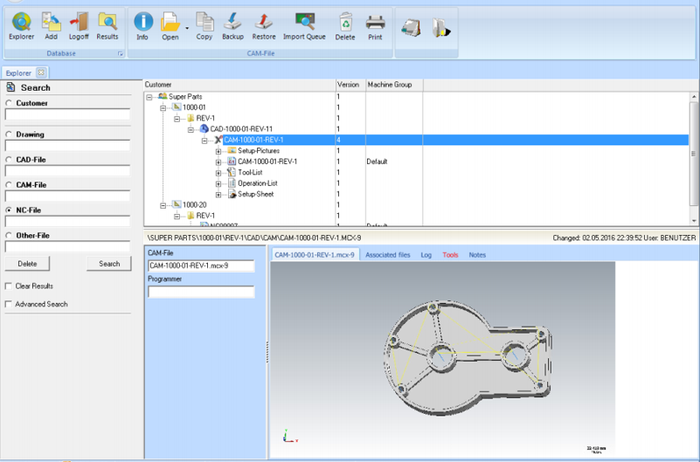The height and width of the screenshot is (462, 700).
Task: Show search Results from the ribbon
Action: [x=108, y=27]
